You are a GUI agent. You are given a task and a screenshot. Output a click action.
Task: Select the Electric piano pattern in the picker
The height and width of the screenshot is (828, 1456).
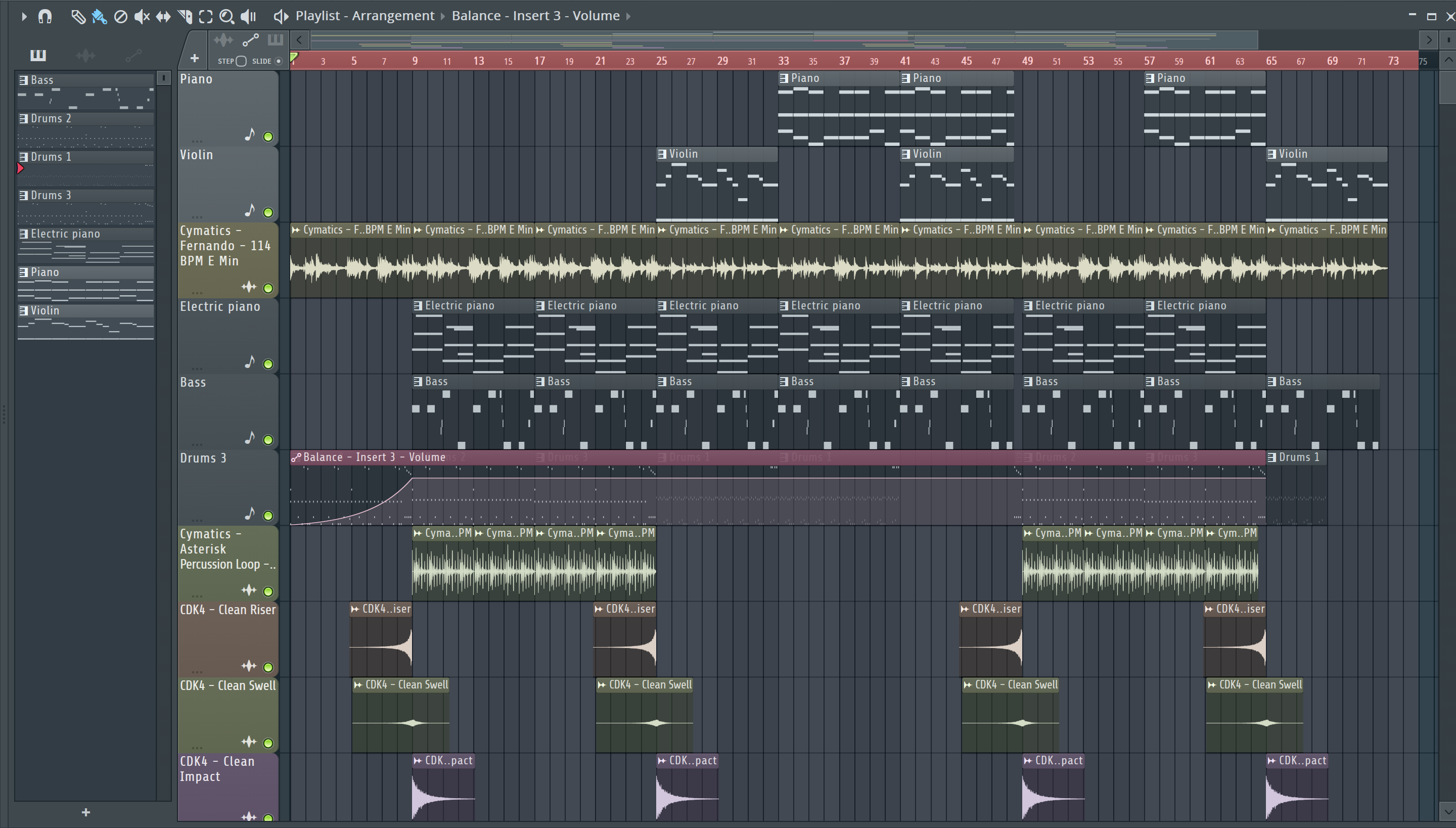coord(85,245)
